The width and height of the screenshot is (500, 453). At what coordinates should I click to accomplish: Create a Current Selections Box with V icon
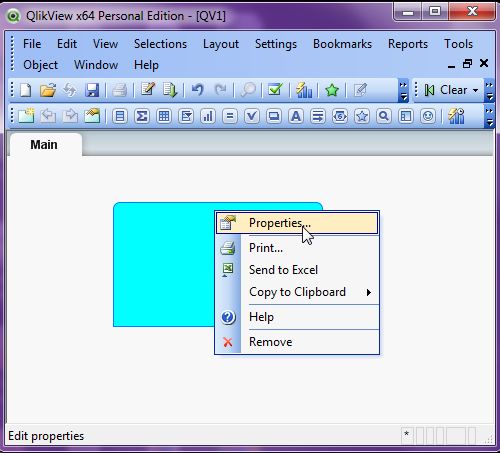(252, 116)
